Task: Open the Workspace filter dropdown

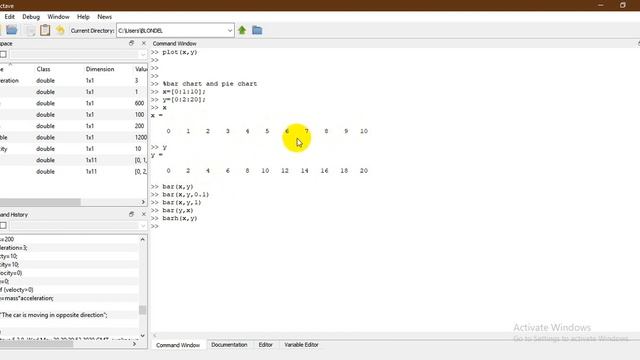Action: click(x=142, y=54)
